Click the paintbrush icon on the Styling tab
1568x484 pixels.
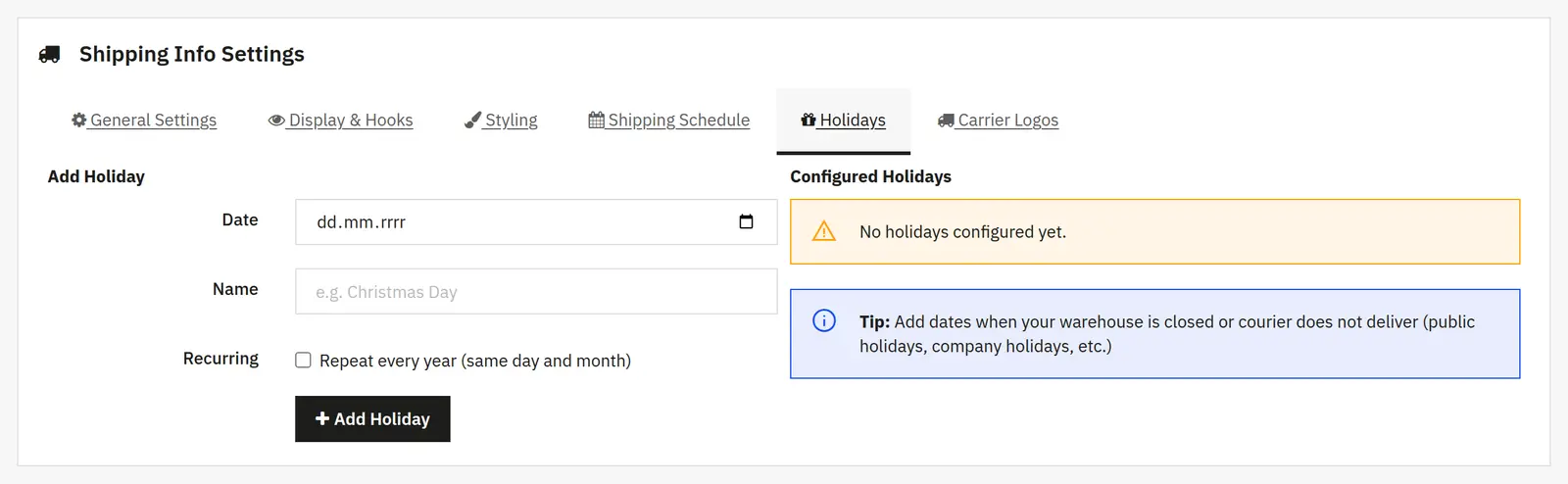coord(472,120)
